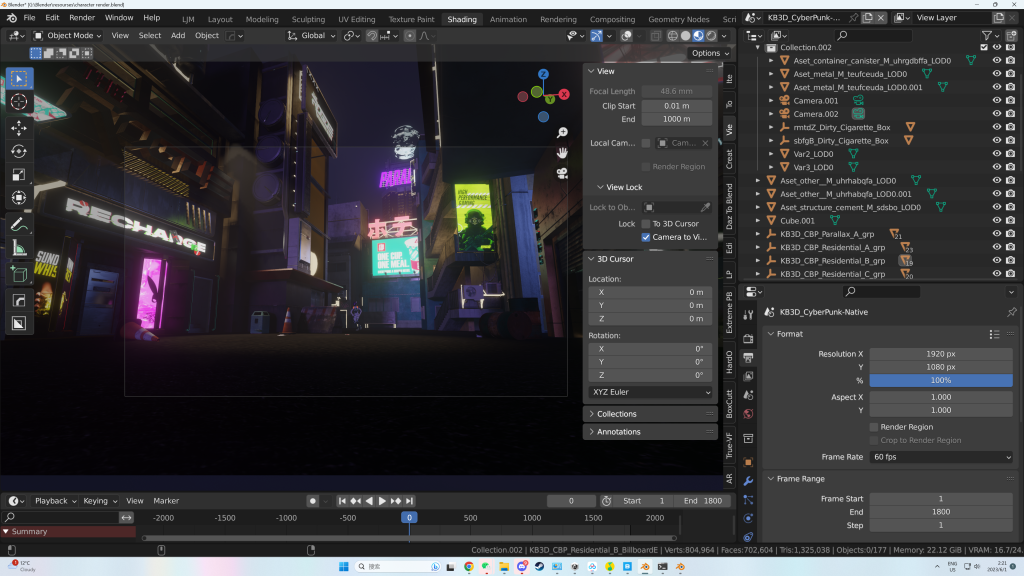Play the animation forward
Image resolution: width=1024 pixels, height=576 pixels.
point(383,501)
